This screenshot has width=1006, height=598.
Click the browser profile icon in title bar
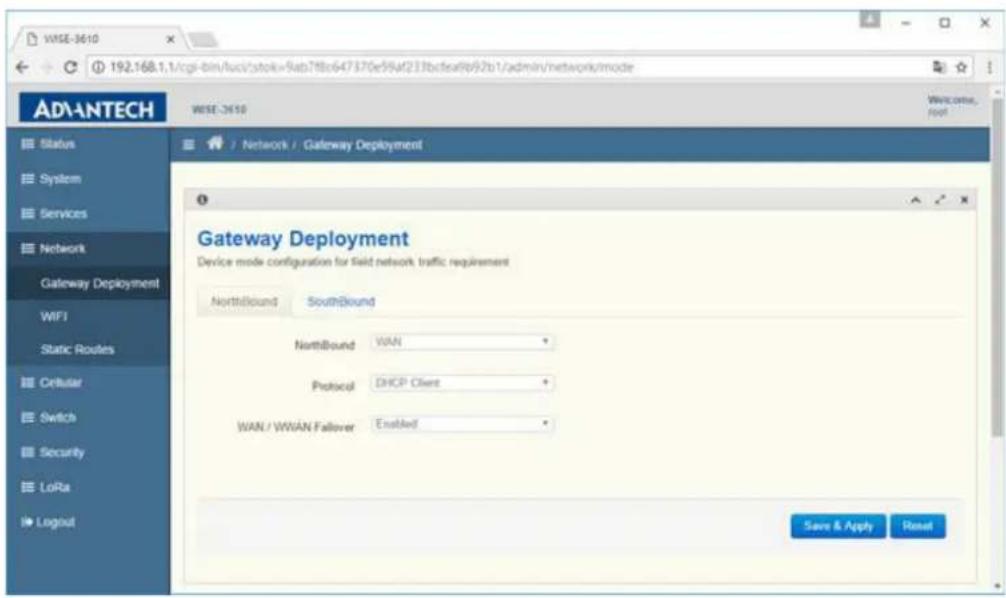870,21
